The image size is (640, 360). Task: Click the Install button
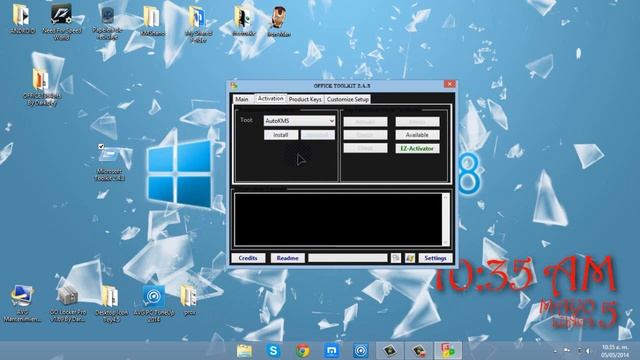281,135
